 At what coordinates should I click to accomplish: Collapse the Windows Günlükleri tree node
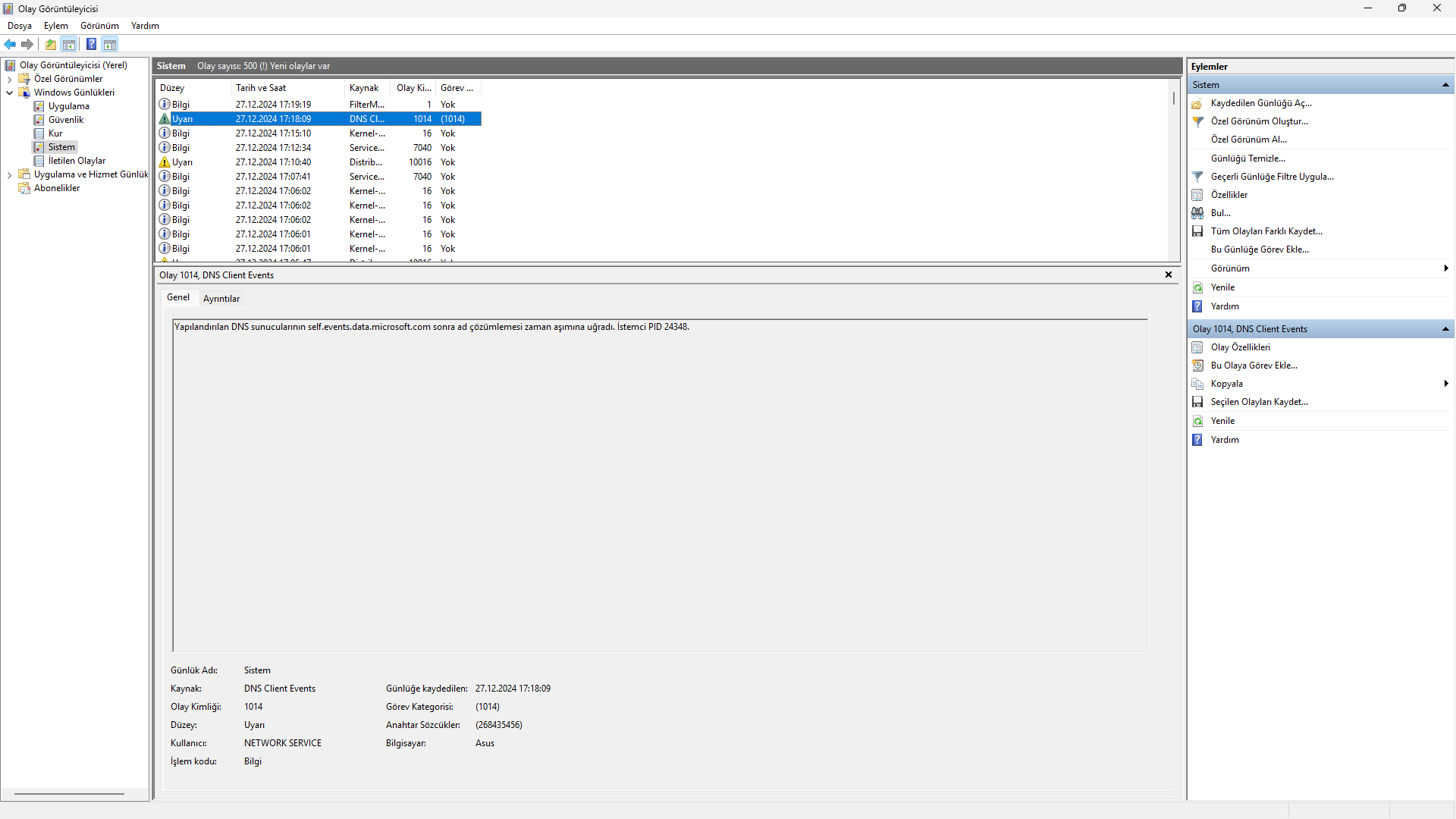click(9, 93)
